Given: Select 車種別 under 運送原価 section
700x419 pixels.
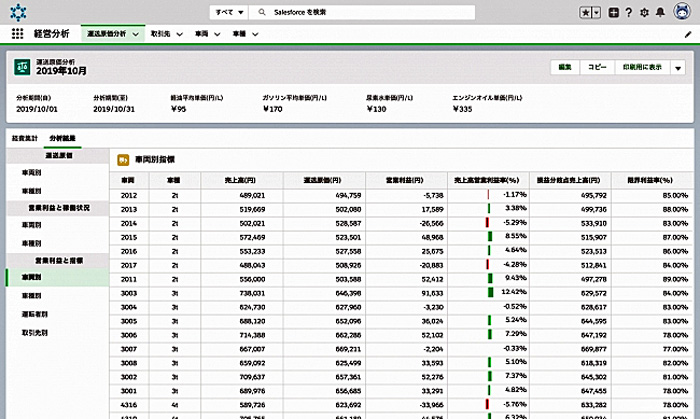Looking at the screenshot, I should (x=31, y=191).
